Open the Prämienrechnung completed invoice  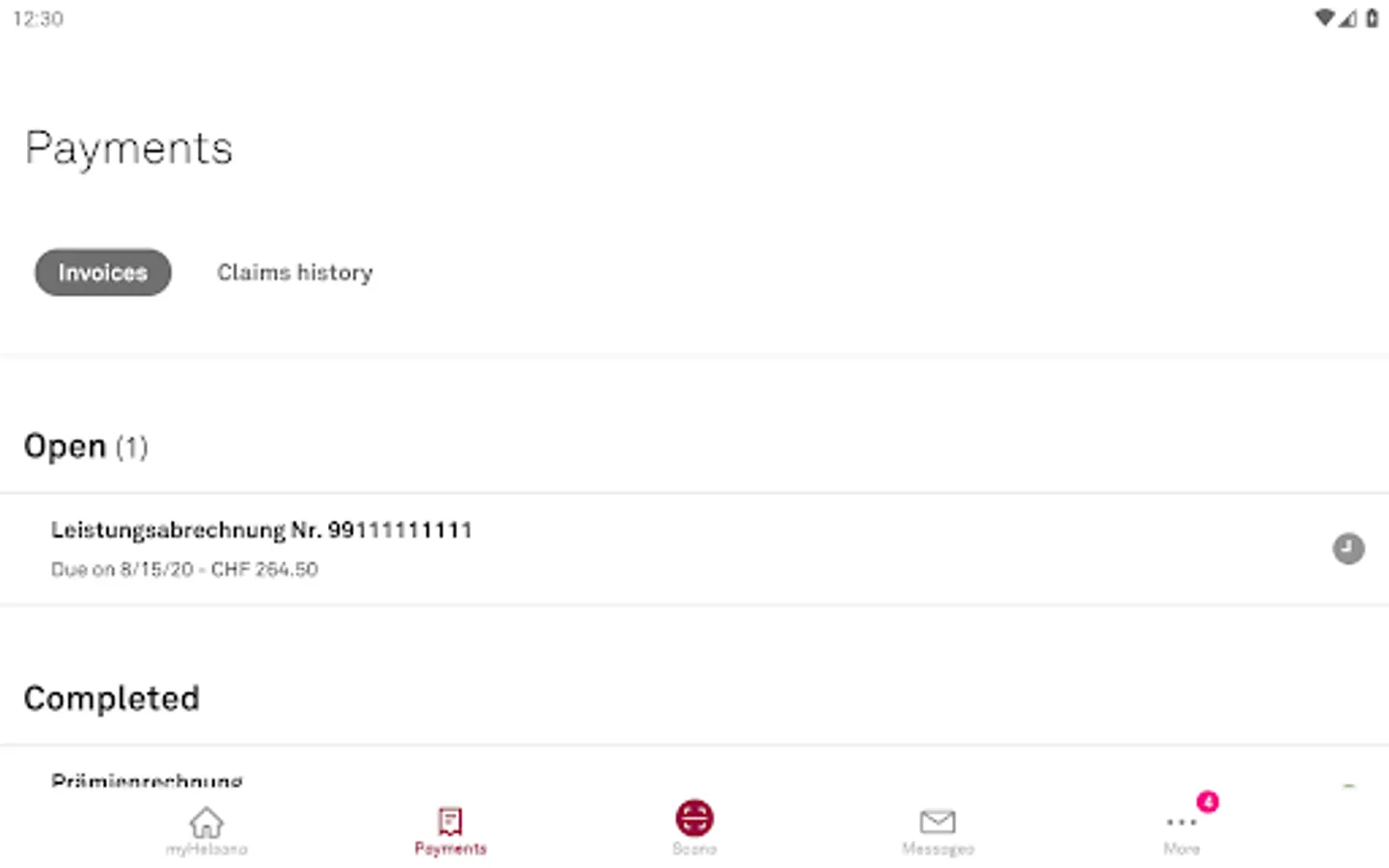click(x=147, y=780)
